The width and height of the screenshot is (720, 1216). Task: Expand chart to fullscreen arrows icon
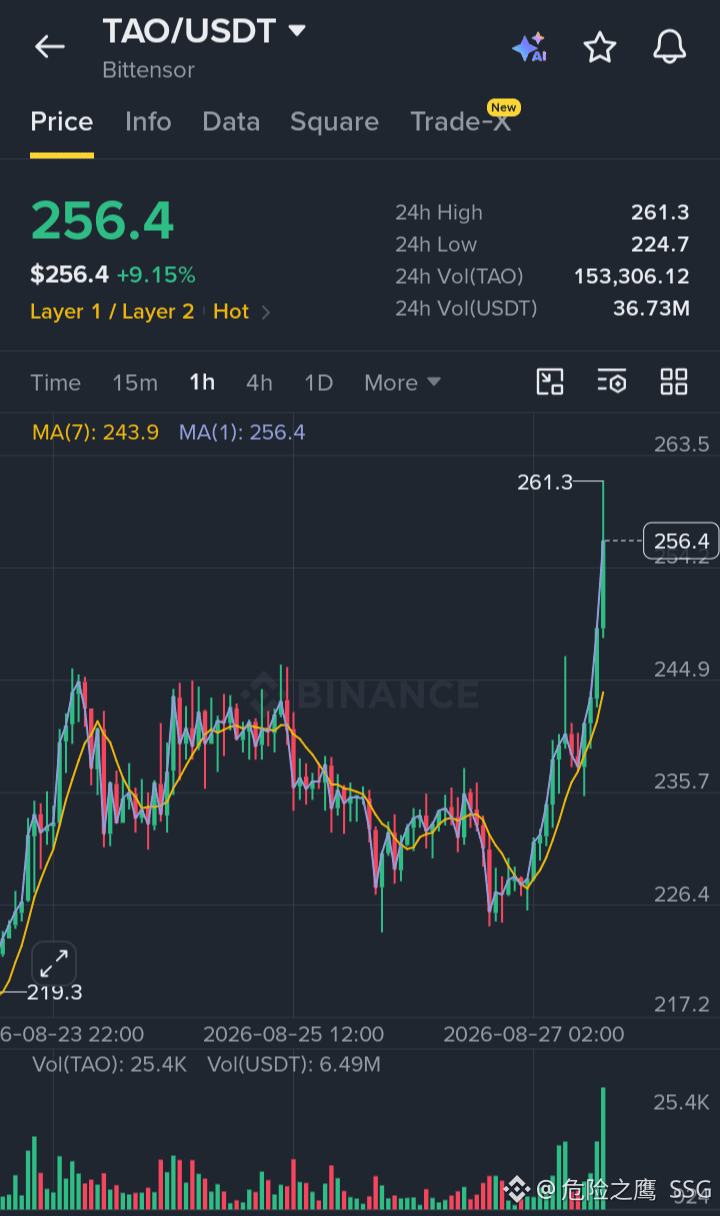[x=54, y=964]
